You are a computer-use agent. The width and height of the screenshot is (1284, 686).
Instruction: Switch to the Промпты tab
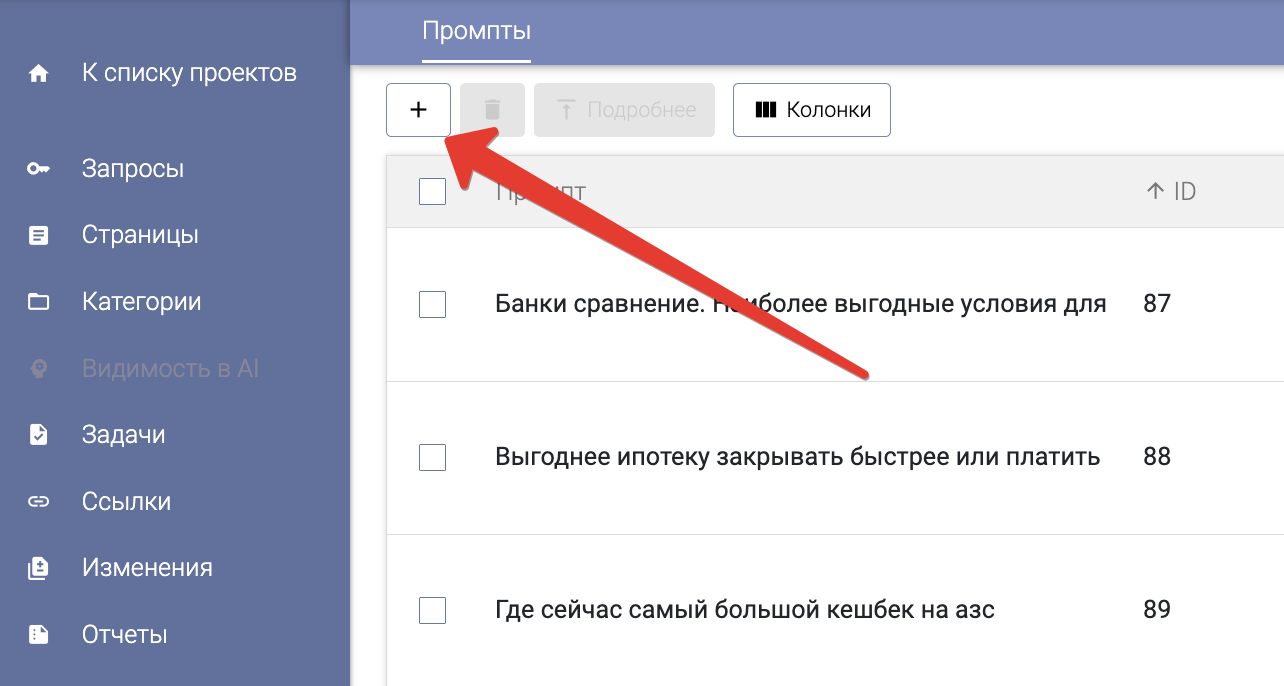(476, 31)
